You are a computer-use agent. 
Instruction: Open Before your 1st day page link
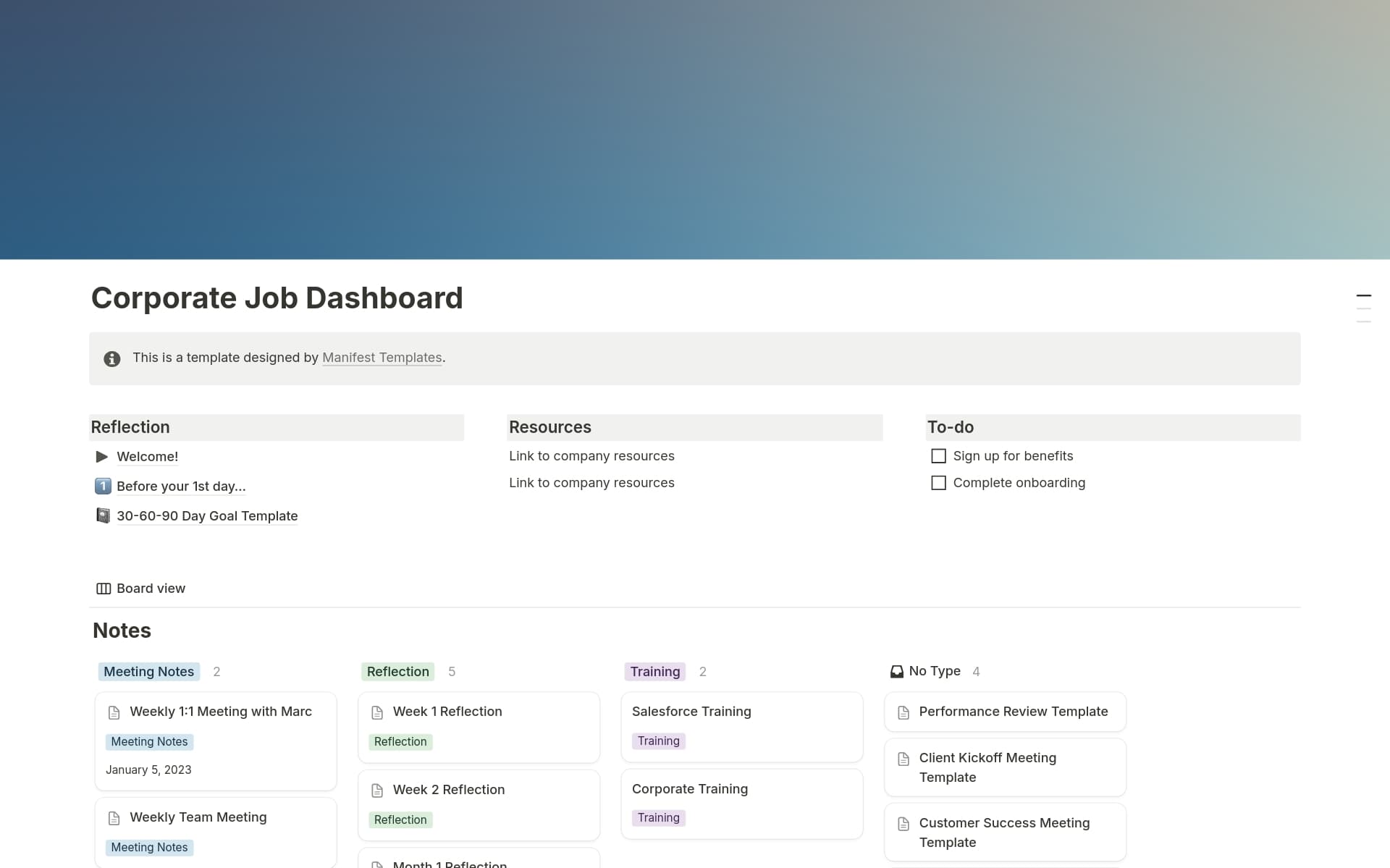pyautogui.click(x=181, y=486)
